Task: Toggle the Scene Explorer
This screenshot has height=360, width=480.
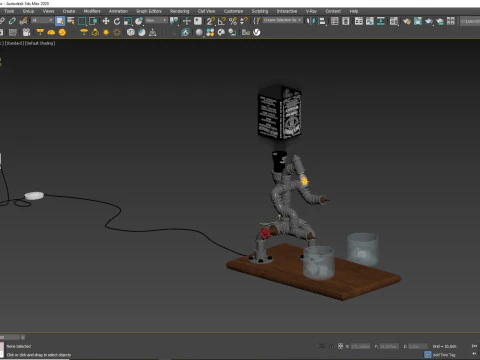Action: click(x=334, y=21)
